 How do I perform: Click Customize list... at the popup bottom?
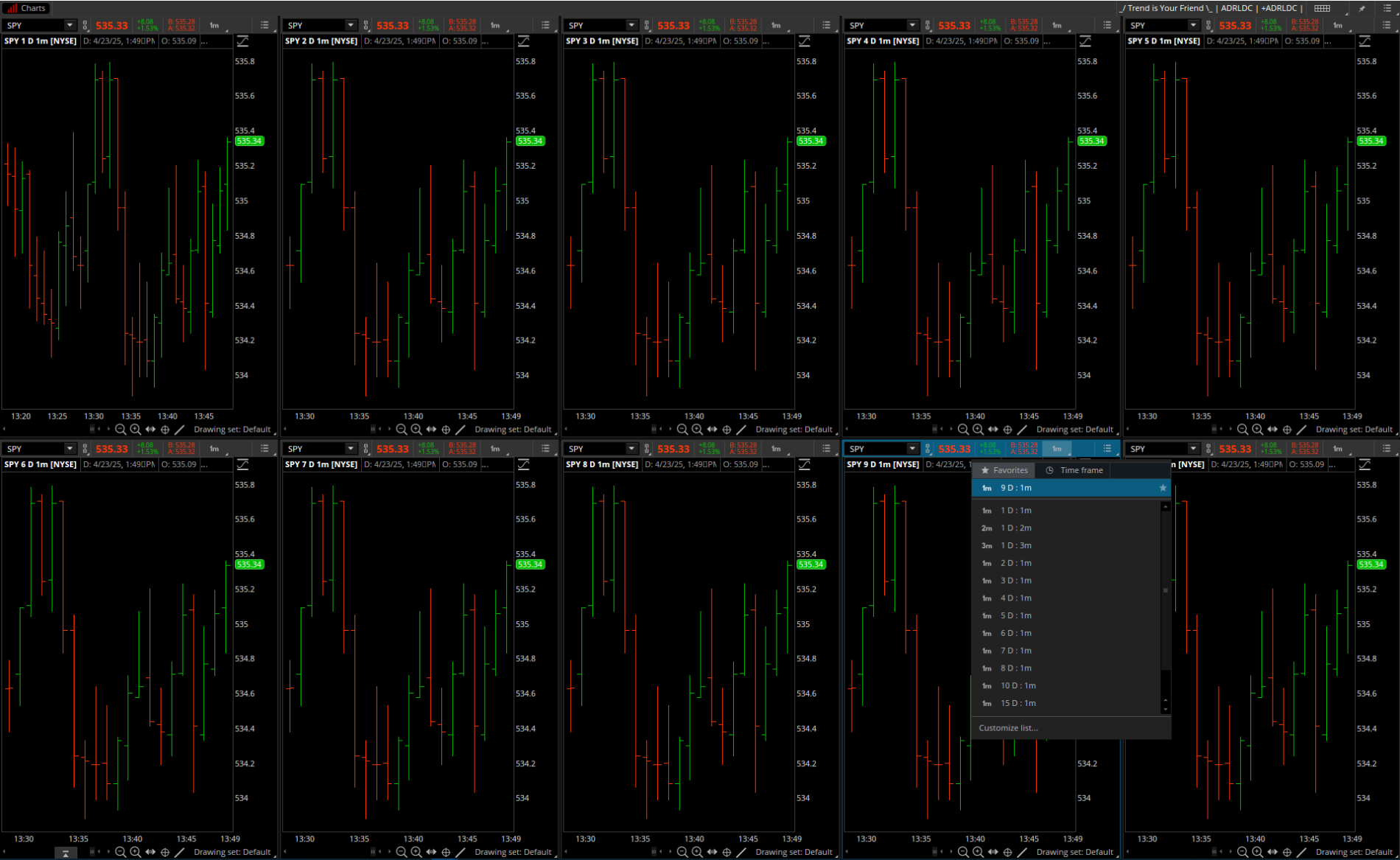pos(1008,727)
